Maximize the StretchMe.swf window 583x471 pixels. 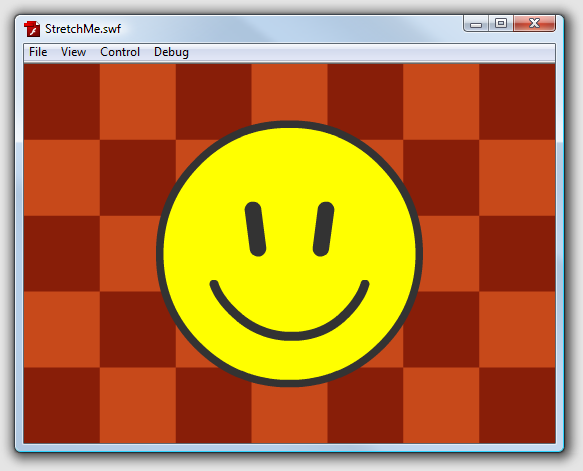(501, 24)
